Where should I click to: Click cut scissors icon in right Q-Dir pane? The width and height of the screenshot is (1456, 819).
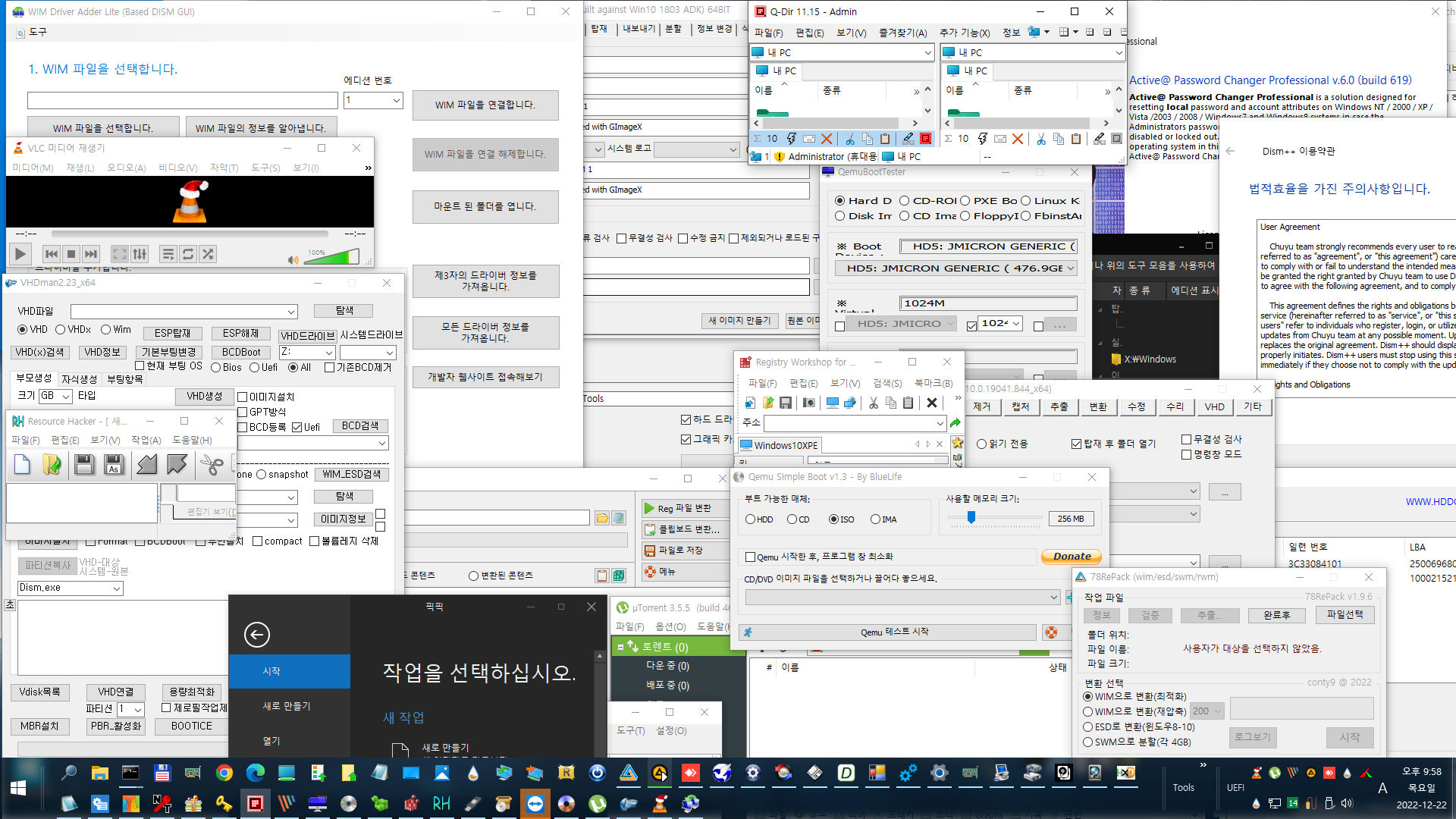(x=1040, y=139)
